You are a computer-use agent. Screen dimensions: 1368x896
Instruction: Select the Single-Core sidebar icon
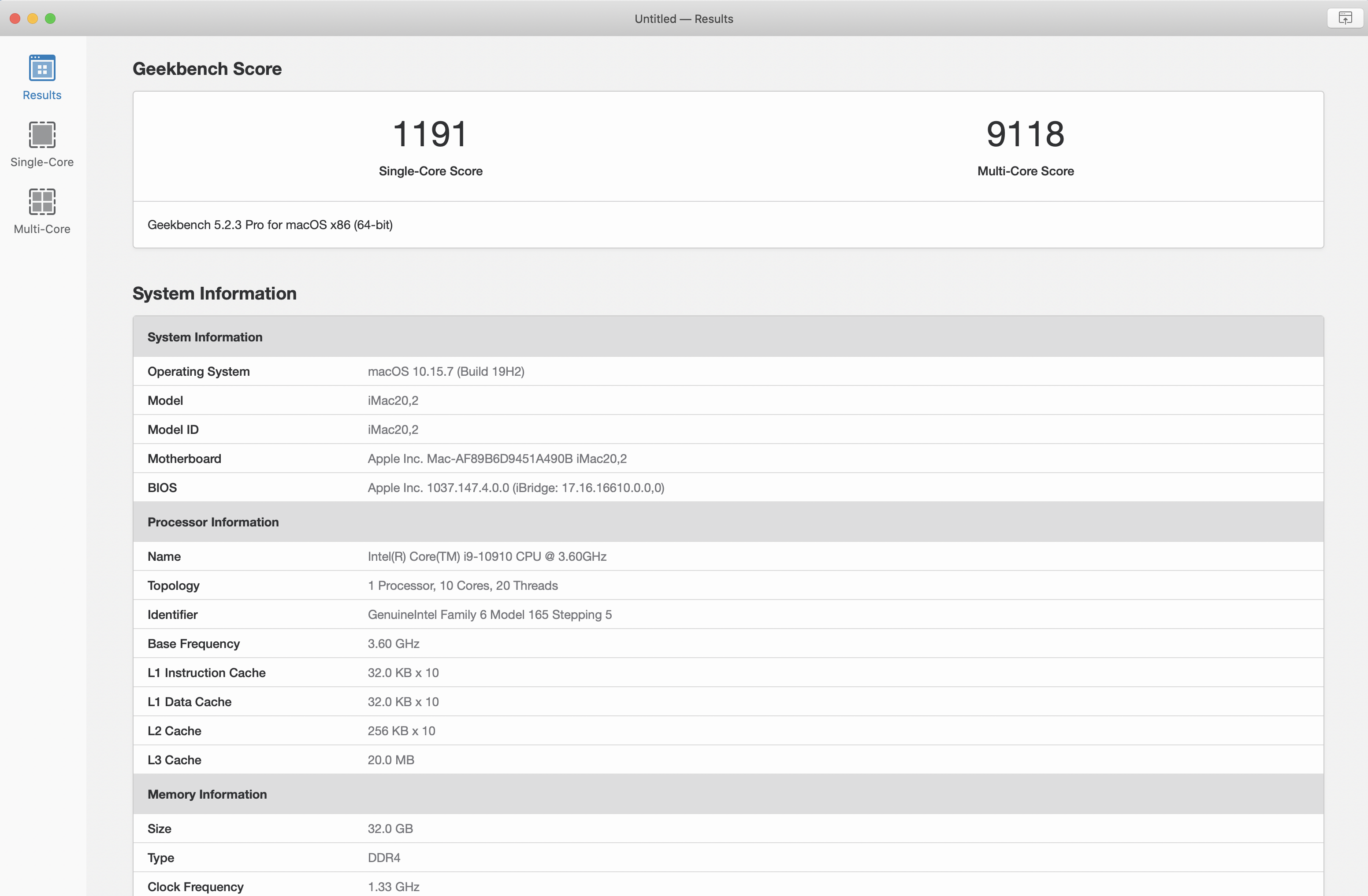click(x=42, y=135)
